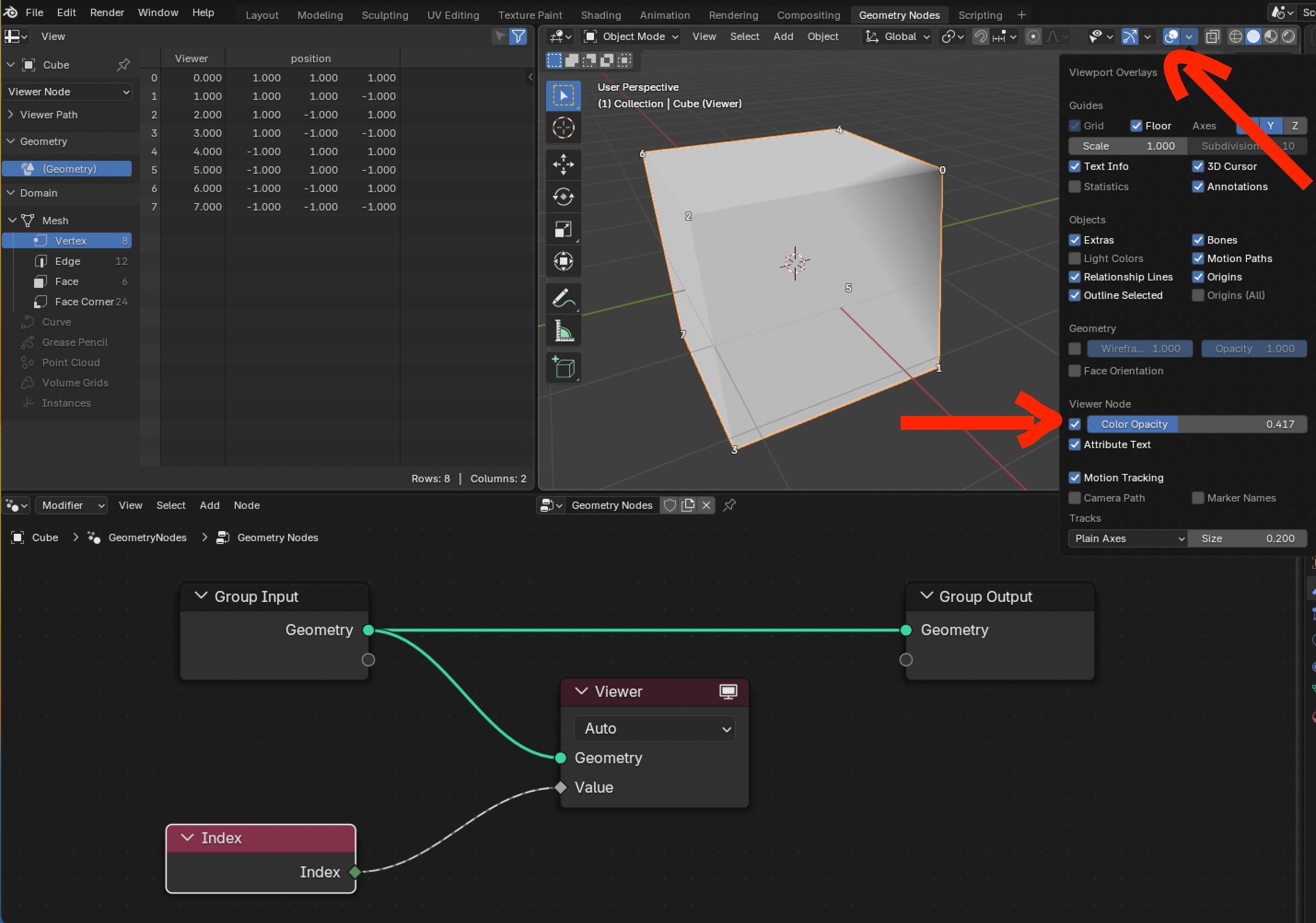Activate the Transform tool
This screenshot has width=1316, height=923.
click(x=563, y=262)
